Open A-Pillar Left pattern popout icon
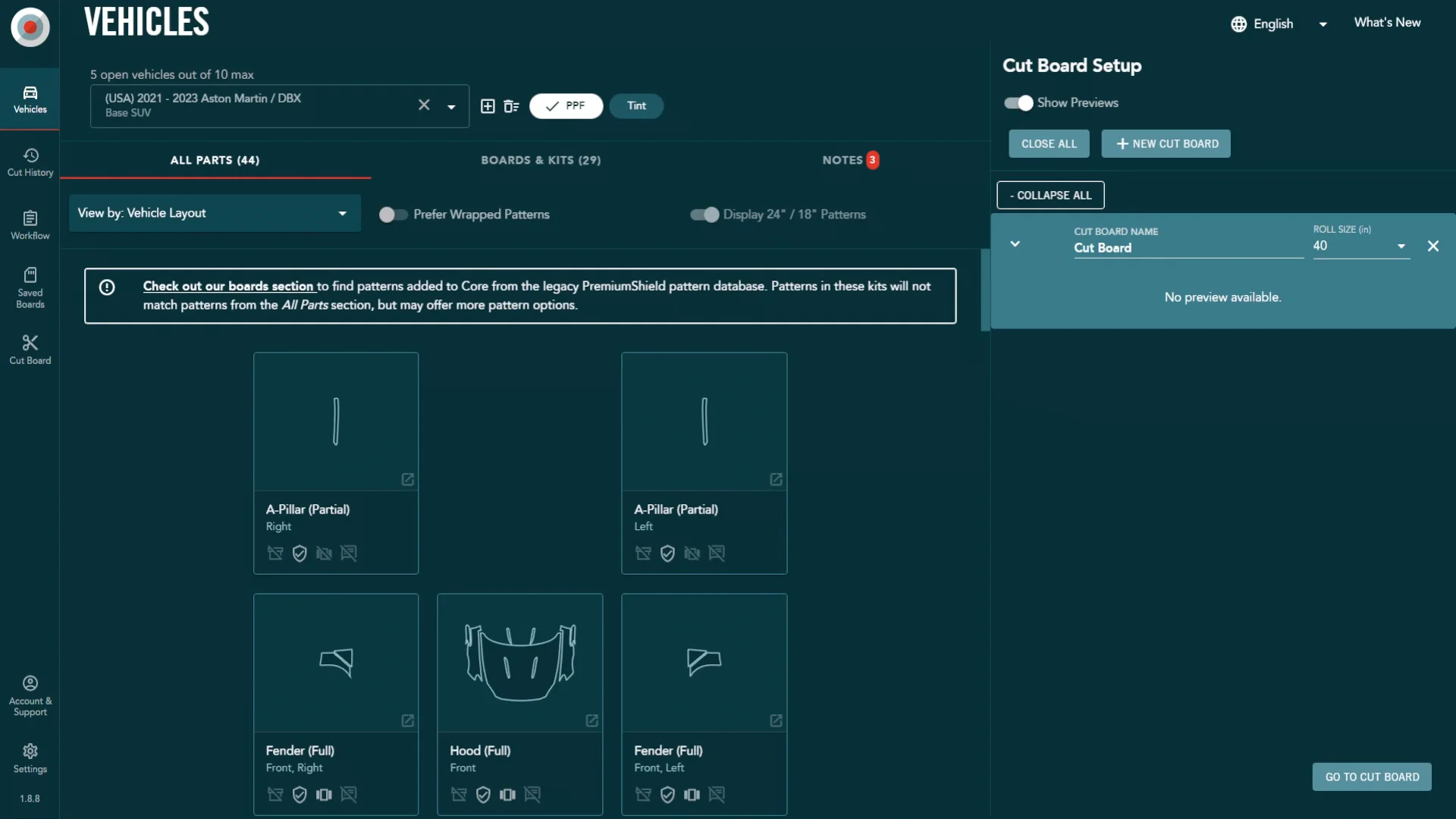The height and width of the screenshot is (819, 1456). [776, 479]
